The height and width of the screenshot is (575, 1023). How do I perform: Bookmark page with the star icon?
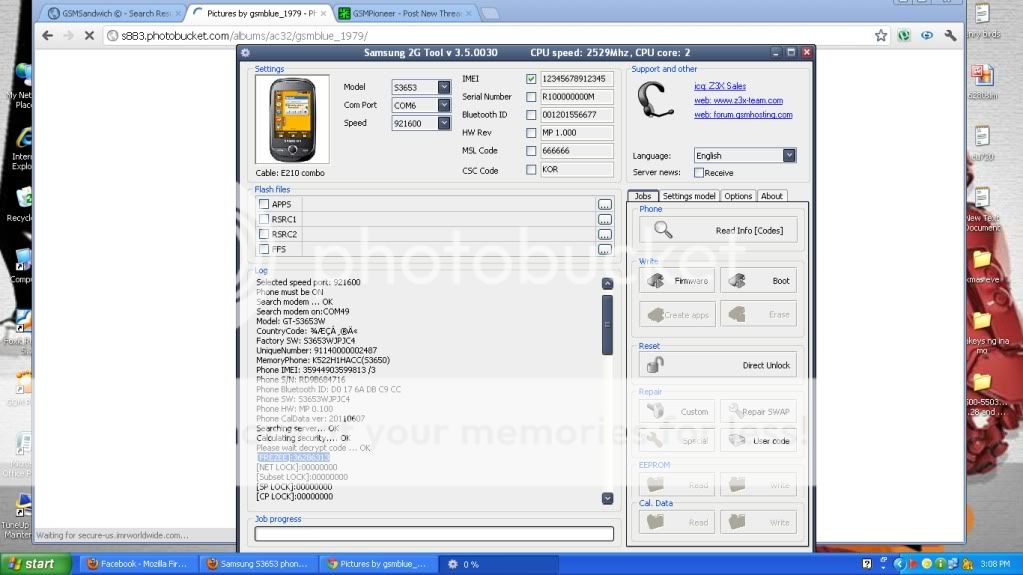880,36
